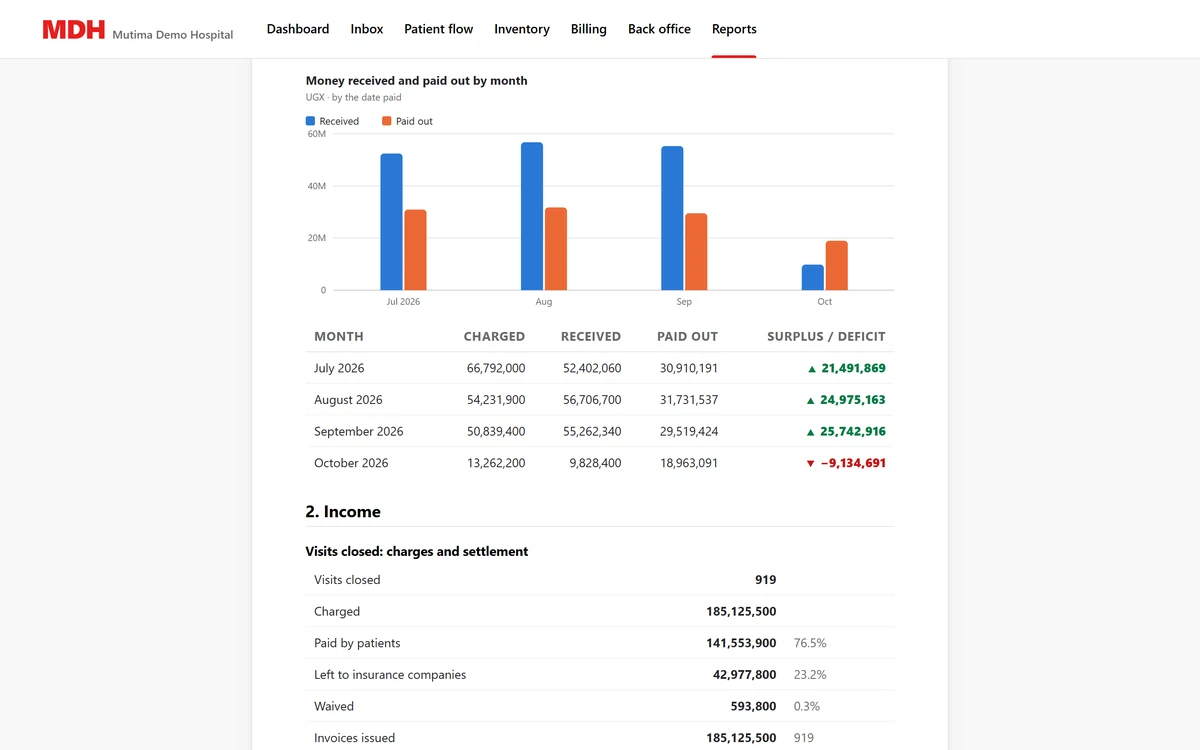Click Charged total 185,125,500

click(x=741, y=611)
